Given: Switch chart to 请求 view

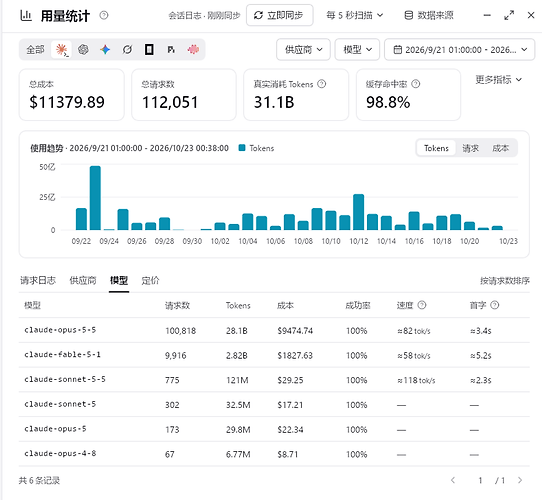Looking at the screenshot, I should (x=470, y=148).
